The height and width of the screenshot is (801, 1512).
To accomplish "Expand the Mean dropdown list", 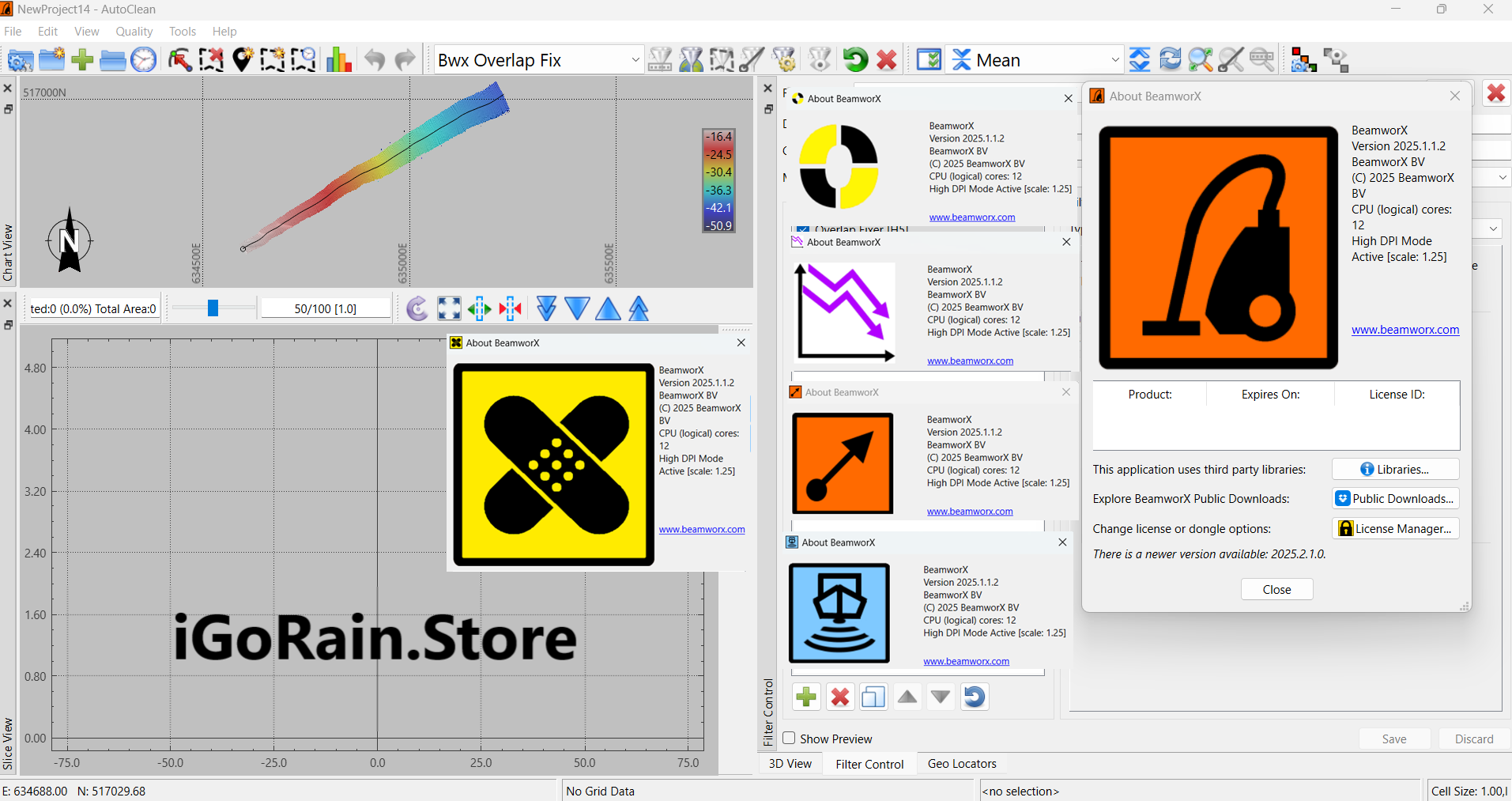I will point(1114,60).
